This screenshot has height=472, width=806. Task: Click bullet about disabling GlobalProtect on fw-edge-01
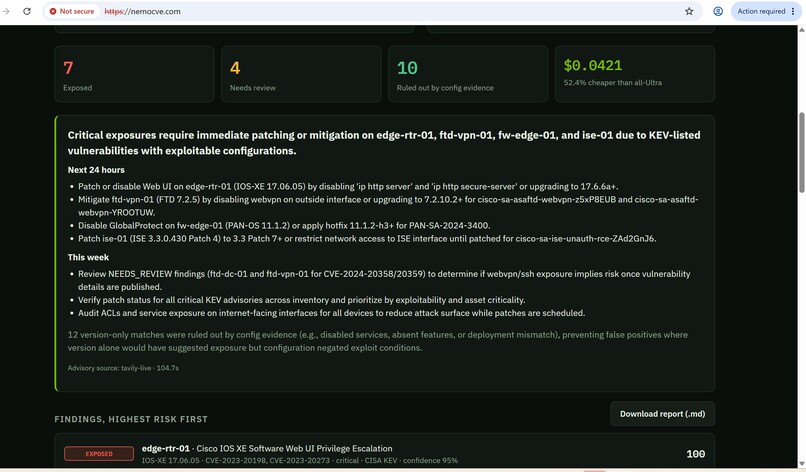(x=284, y=225)
